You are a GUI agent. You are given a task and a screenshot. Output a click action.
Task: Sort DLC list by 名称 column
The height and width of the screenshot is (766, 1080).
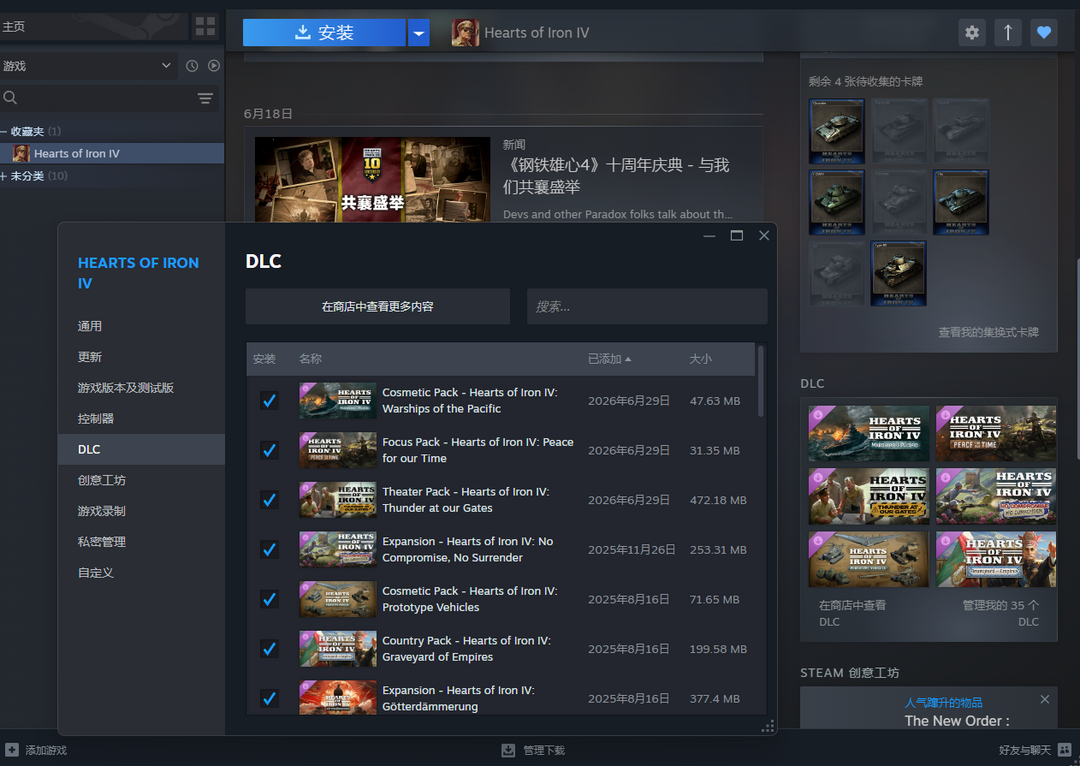pyautogui.click(x=310, y=358)
